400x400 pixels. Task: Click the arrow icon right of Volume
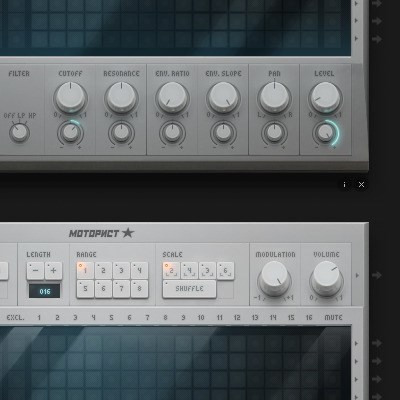(x=377, y=275)
